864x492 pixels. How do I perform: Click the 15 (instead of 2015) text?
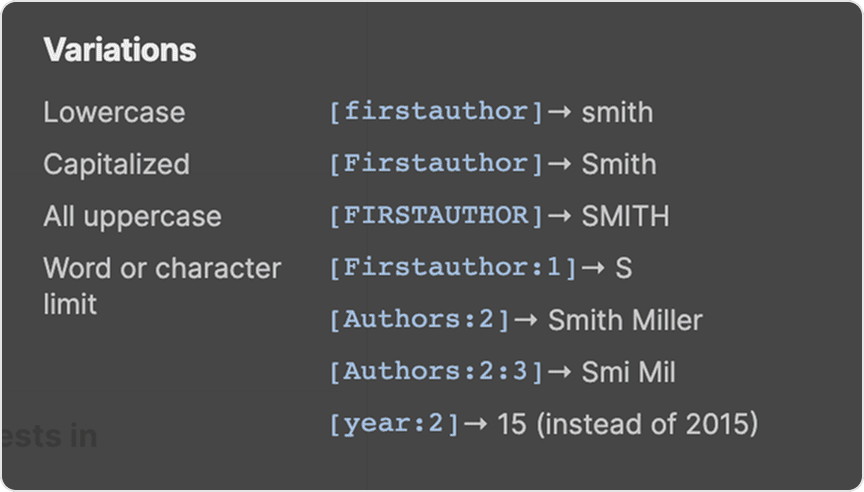627,424
